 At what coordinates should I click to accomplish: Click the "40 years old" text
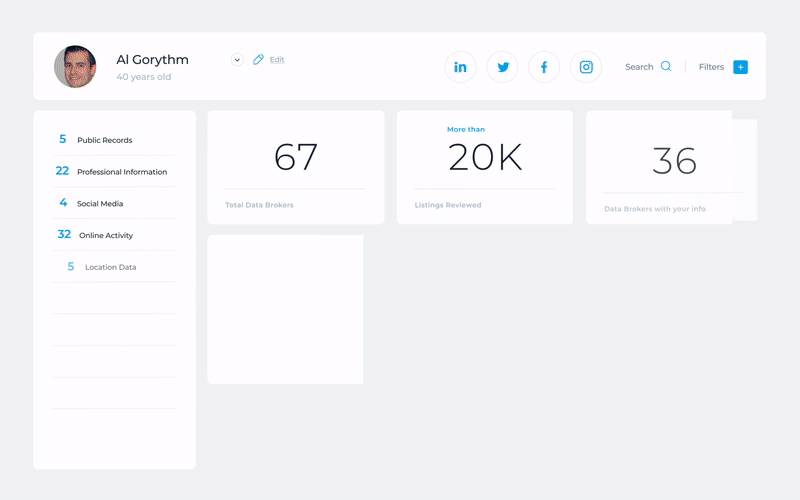tap(144, 77)
